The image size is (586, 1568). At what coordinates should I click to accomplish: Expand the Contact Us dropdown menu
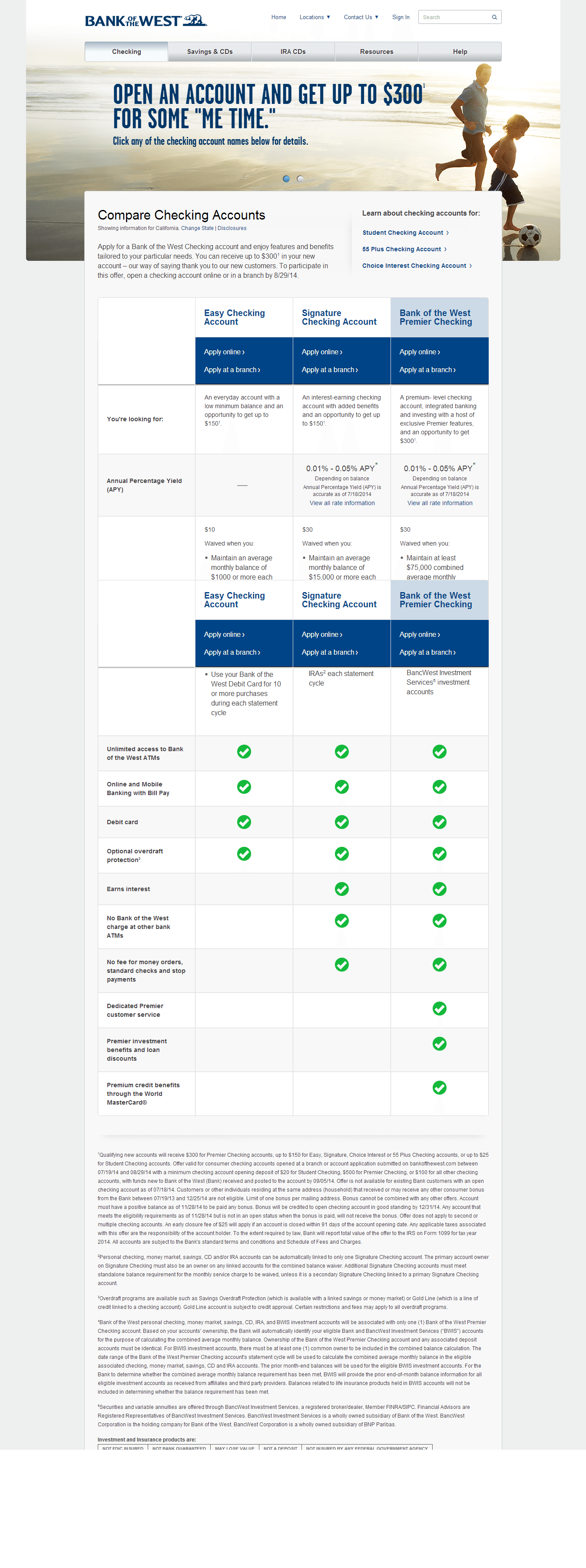pyautogui.click(x=361, y=17)
